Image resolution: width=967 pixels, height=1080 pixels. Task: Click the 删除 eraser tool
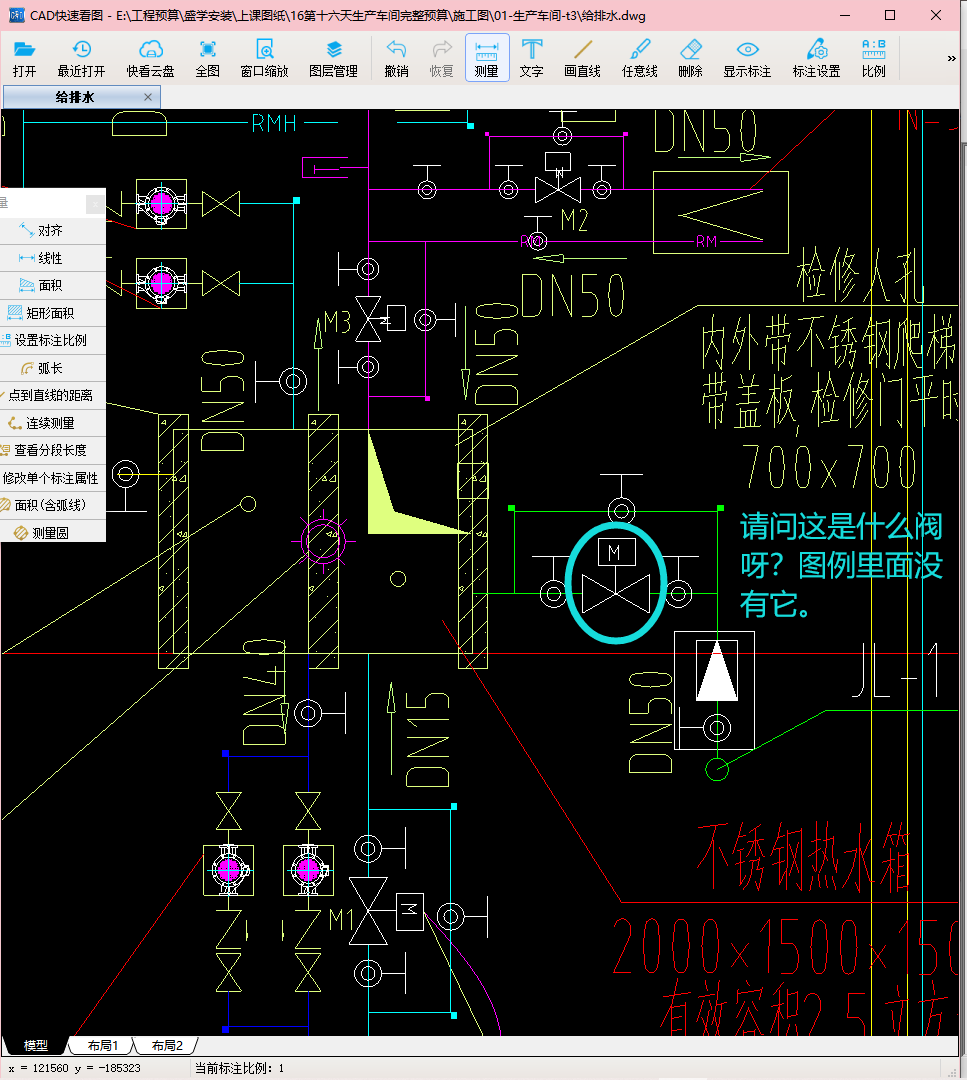click(x=690, y=58)
